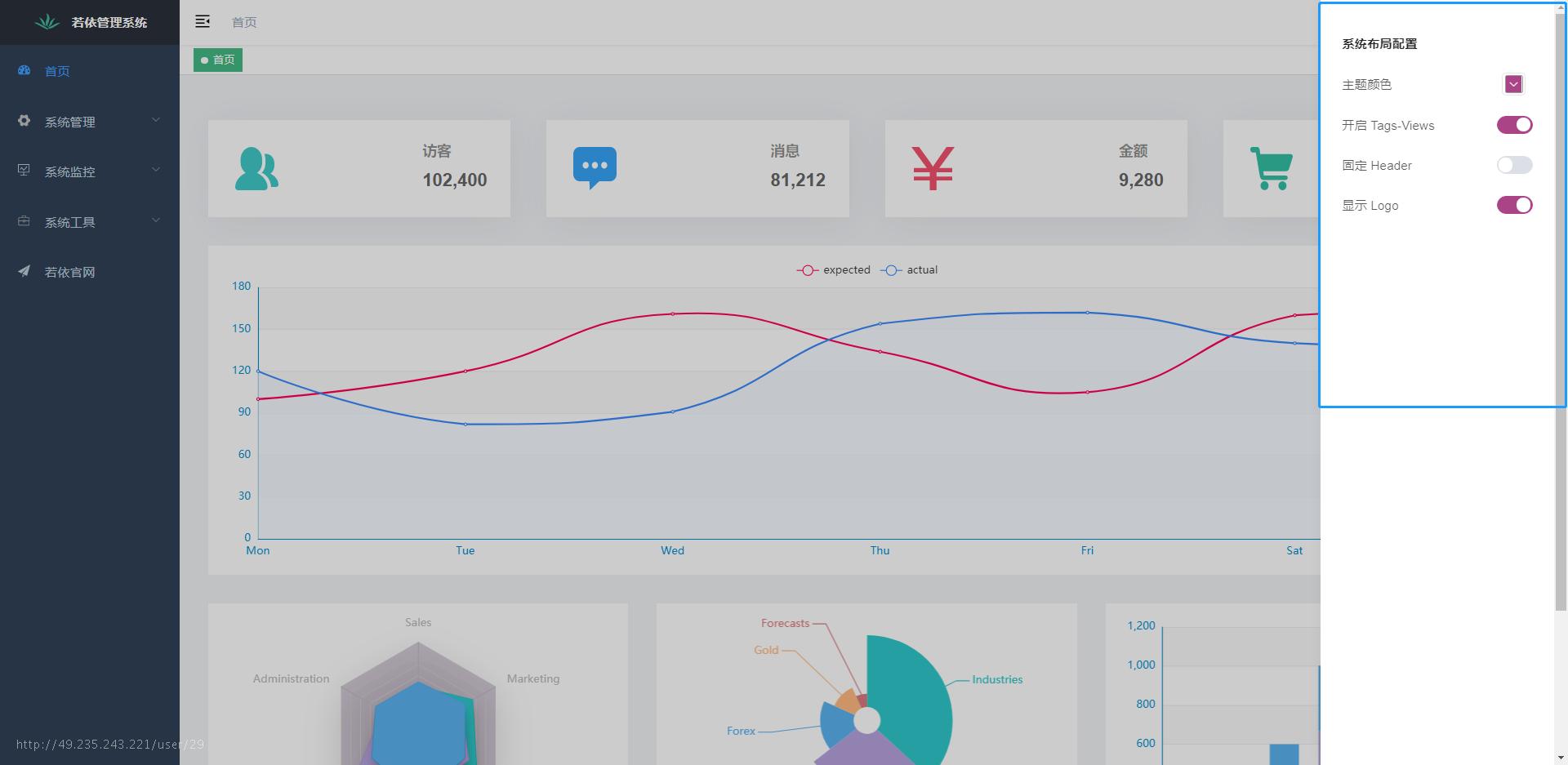Open the 系统管理 sidebar menu
The height and width of the screenshot is (765, 1568).
tap(90, 121)
